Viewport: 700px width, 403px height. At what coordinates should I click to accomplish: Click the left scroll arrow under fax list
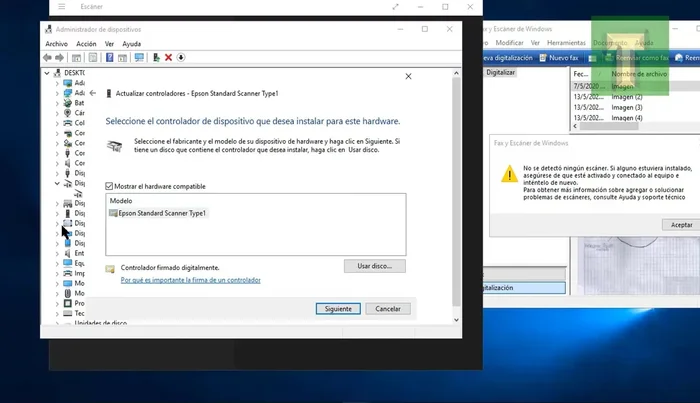click(575, 126)
